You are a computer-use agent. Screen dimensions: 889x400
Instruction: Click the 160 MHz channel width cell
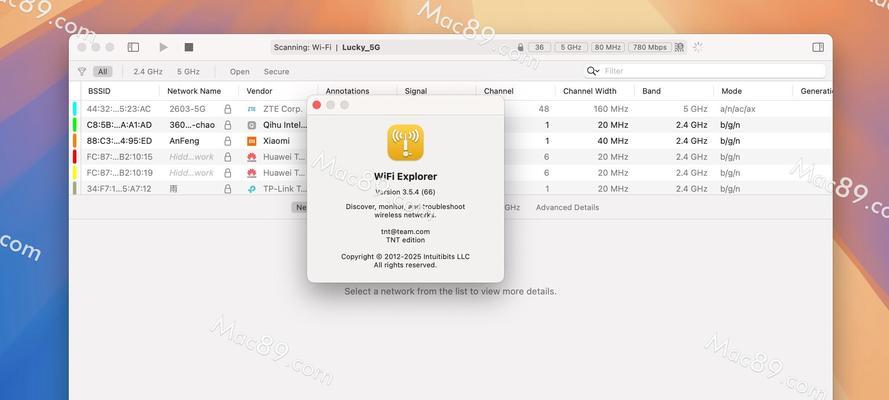611,109
